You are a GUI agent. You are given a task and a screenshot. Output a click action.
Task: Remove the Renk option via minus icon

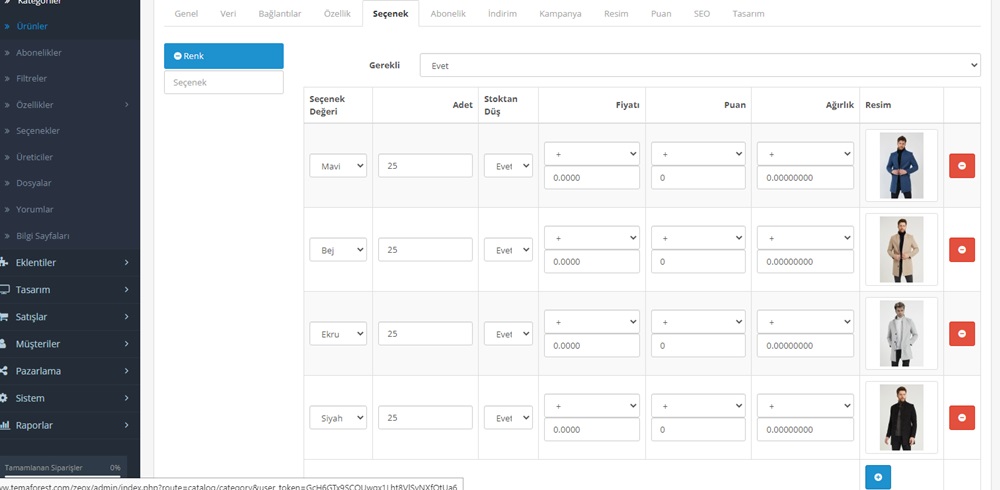pos(178,56)
